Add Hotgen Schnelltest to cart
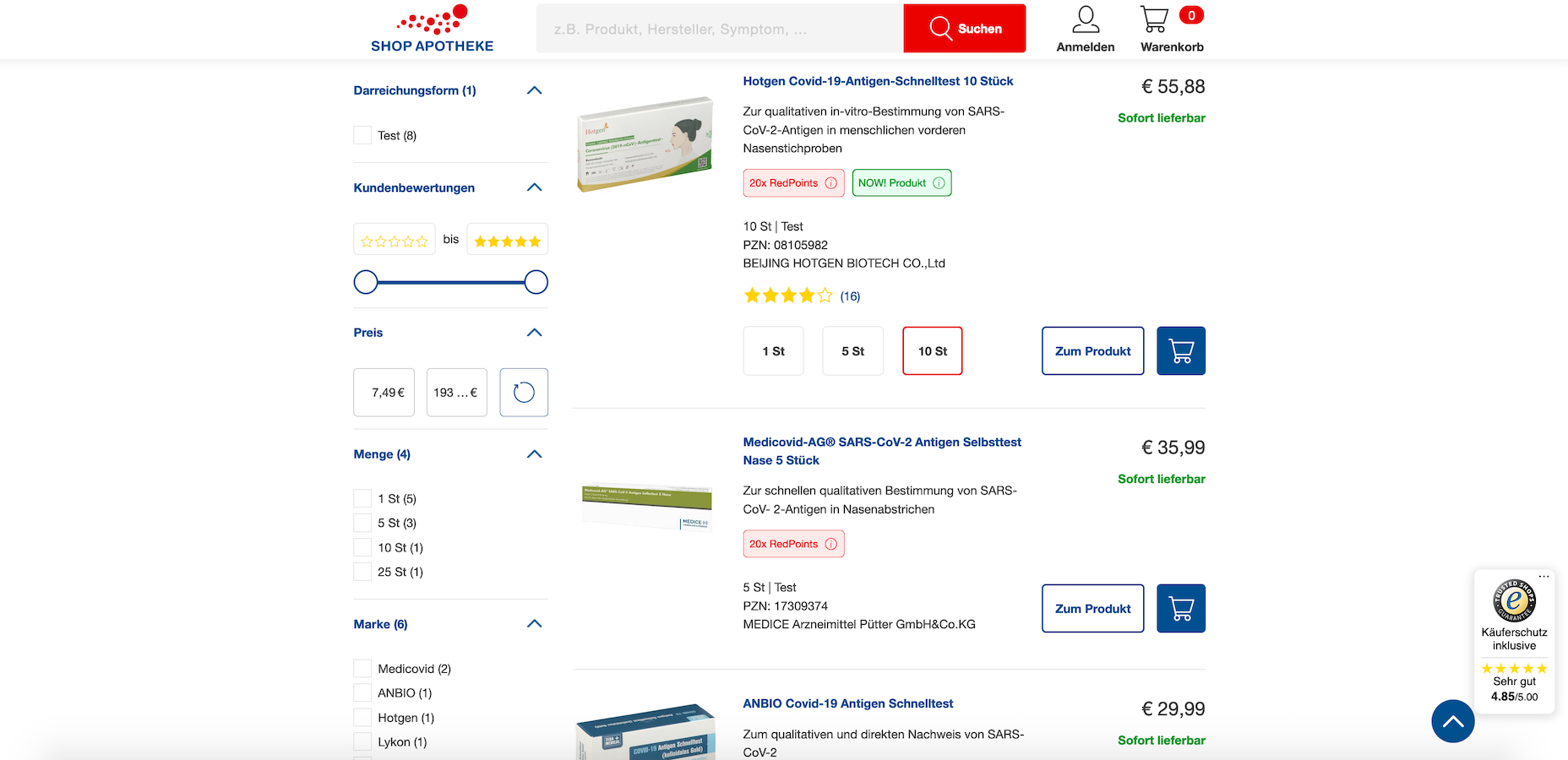Viewport: 1568px width, 760px height. tap(1180, 351)
